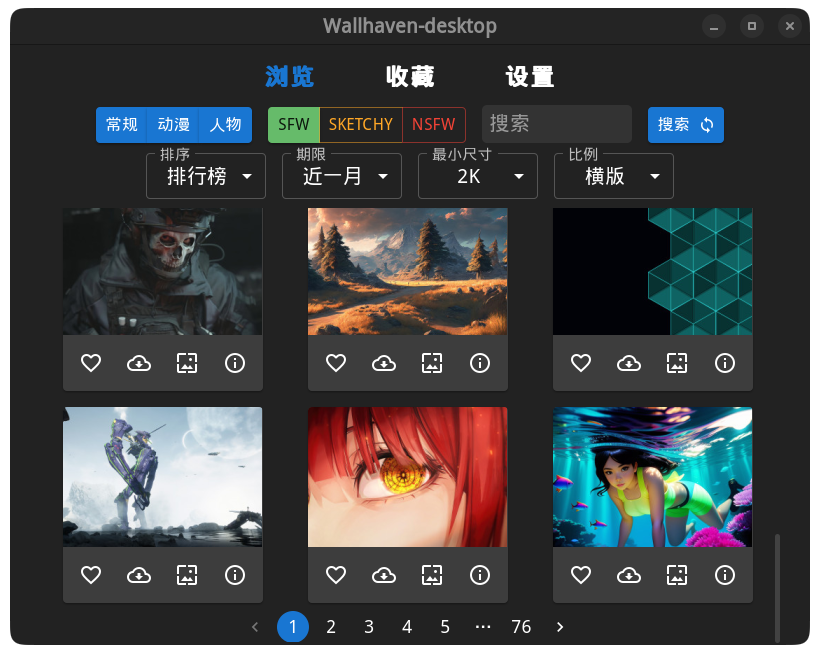
Task: Show info for teal hexagon wallpaper
Action: [725, 363]
